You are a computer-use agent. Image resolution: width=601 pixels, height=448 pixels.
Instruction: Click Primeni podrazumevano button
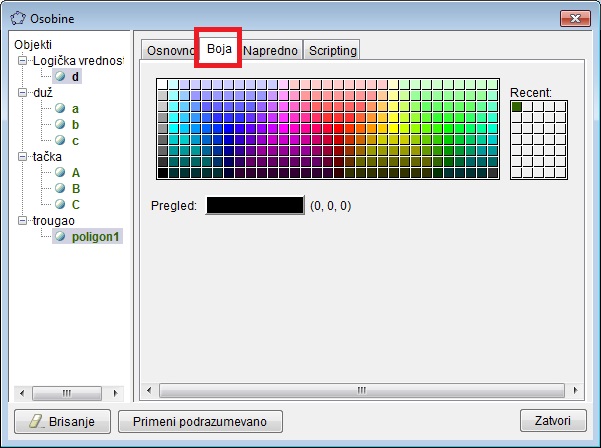200,421
